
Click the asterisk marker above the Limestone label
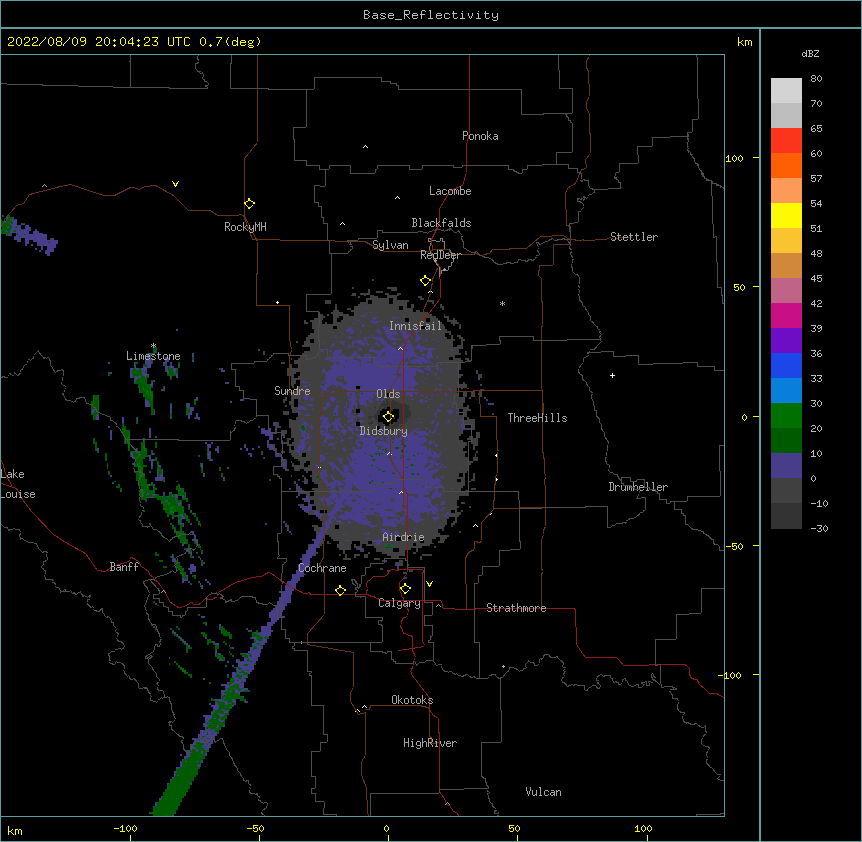coord(153,346)
